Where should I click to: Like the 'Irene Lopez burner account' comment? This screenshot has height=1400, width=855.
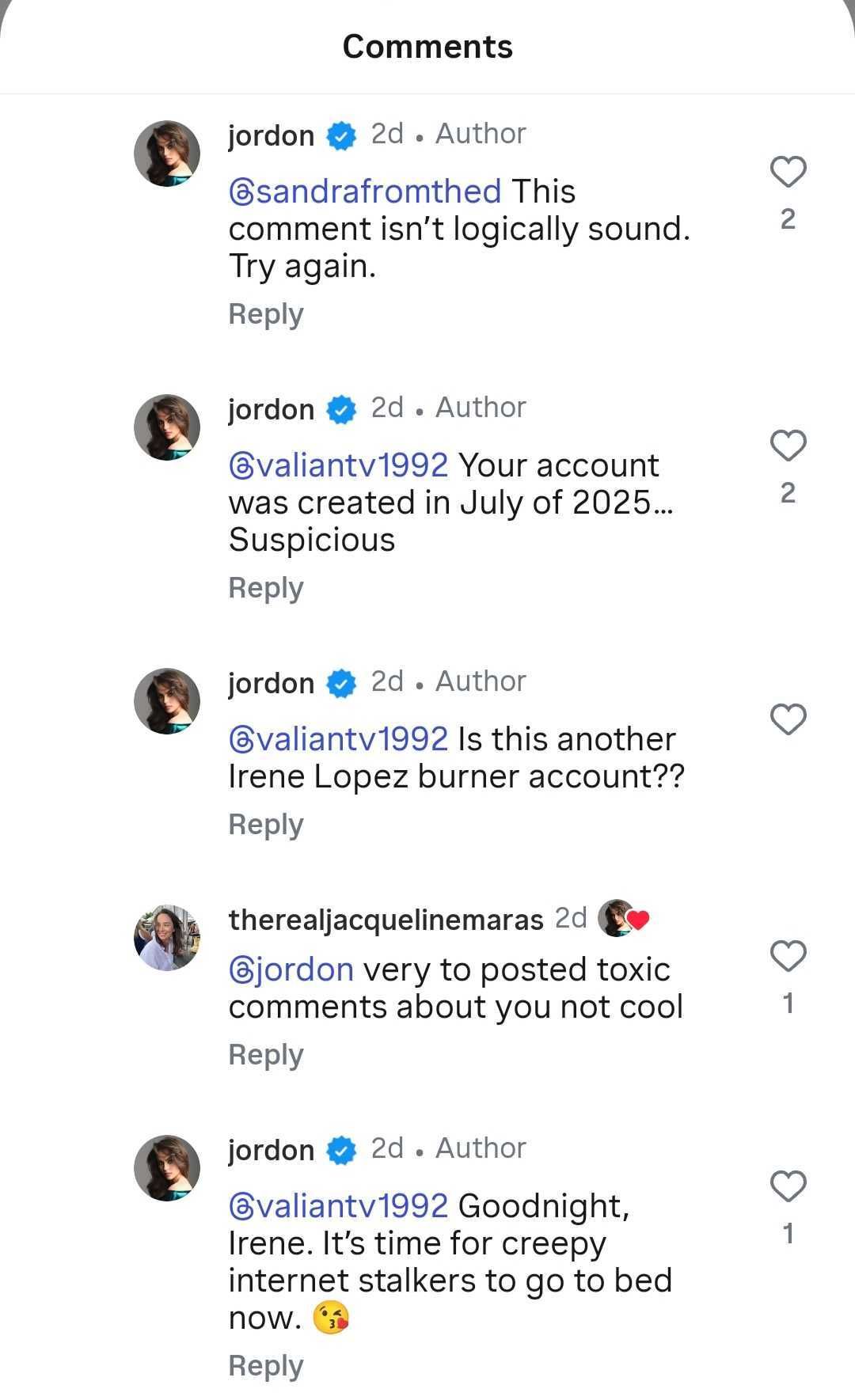tap(788, 719)
